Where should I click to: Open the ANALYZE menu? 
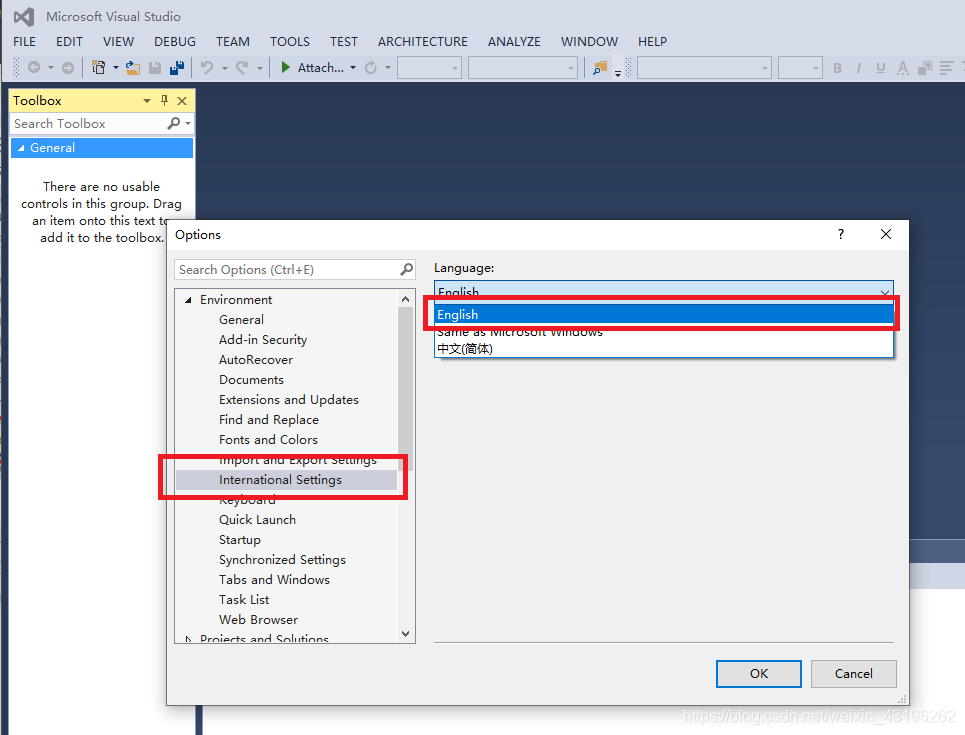[x=514, y=41]
